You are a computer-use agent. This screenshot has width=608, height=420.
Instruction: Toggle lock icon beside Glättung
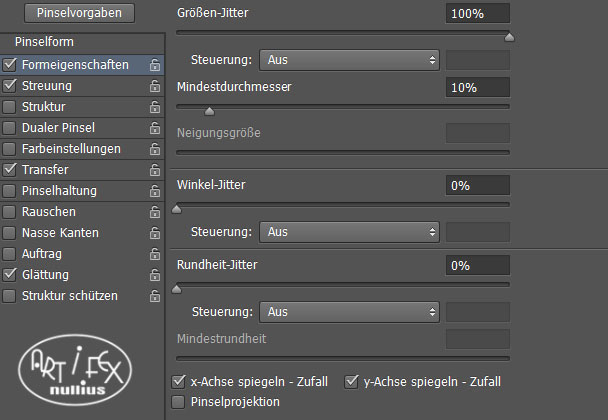point(155,275)
